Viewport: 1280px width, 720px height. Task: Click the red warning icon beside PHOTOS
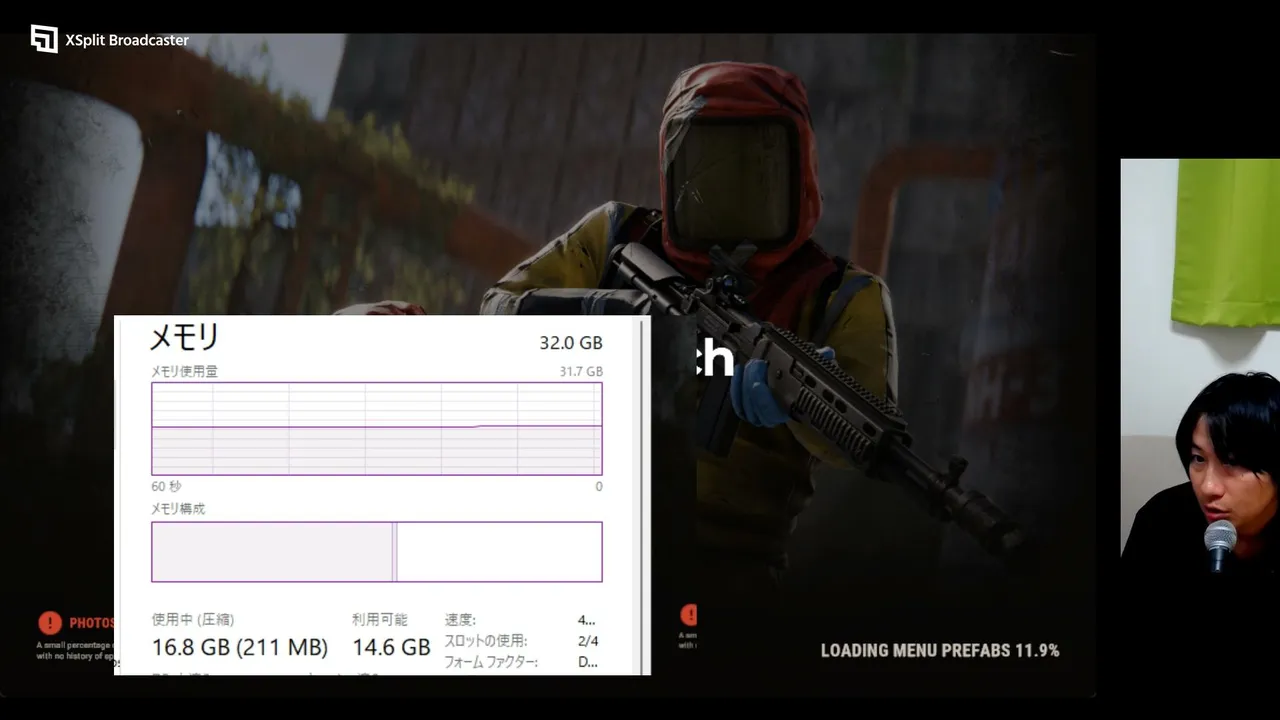click(50, 623)
